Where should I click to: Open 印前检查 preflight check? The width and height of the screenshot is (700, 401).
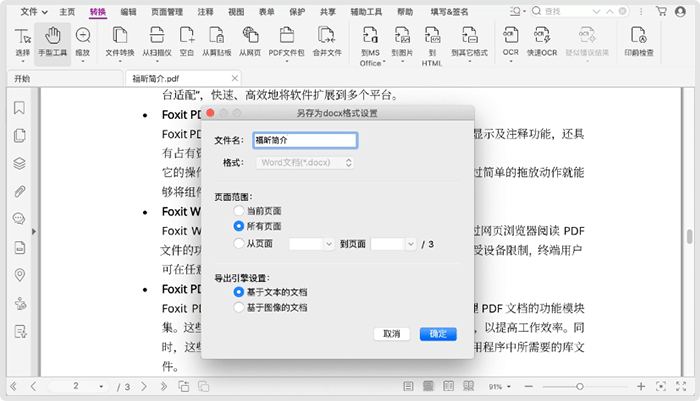[x=639, y=43]
